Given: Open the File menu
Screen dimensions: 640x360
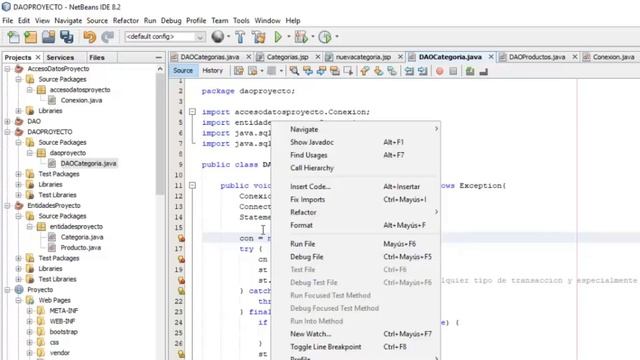Looking at the screenshot, I should tap(7, 20).
